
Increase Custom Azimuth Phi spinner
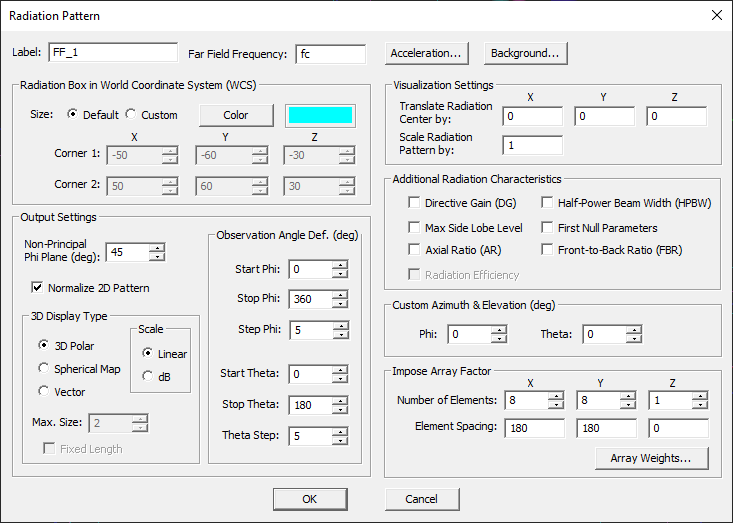point(499,330)
